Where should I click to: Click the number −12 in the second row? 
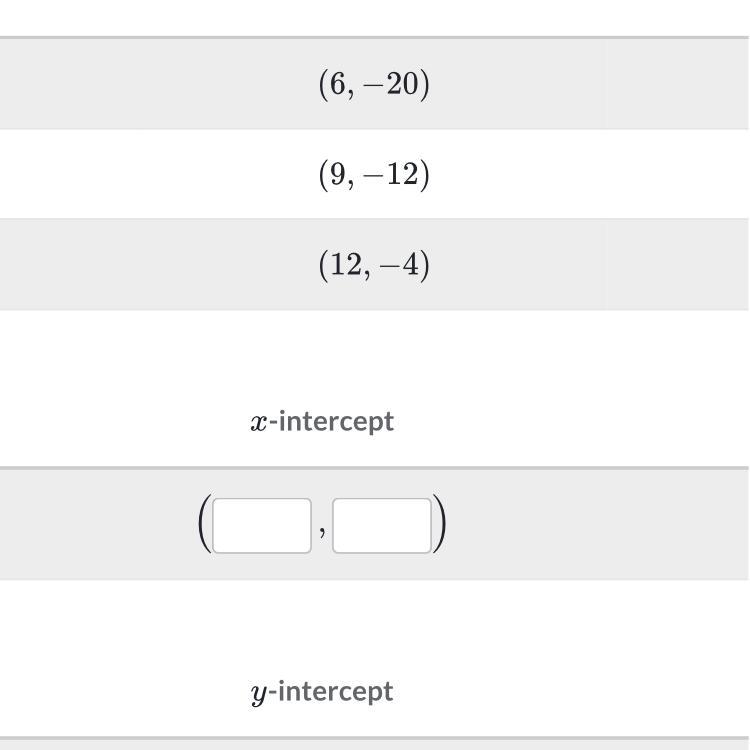(x=393, y=175)
